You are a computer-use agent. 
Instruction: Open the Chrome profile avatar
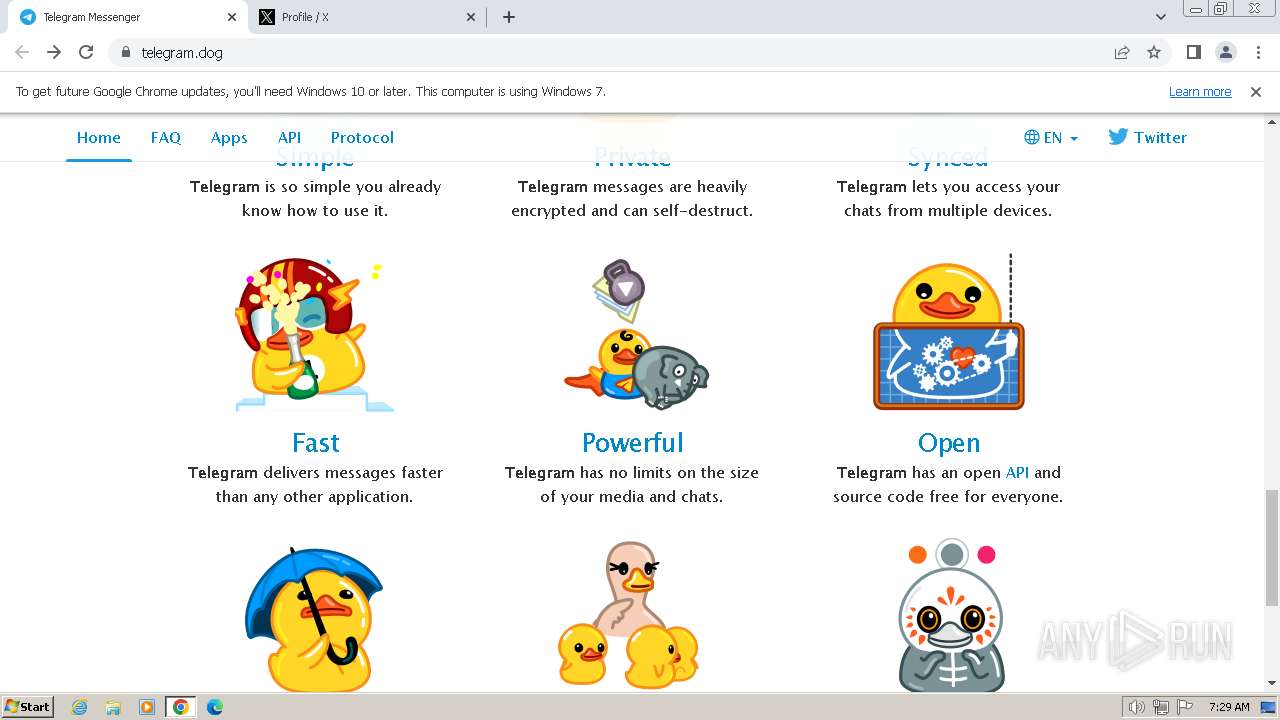click(x=1226, y=52)
